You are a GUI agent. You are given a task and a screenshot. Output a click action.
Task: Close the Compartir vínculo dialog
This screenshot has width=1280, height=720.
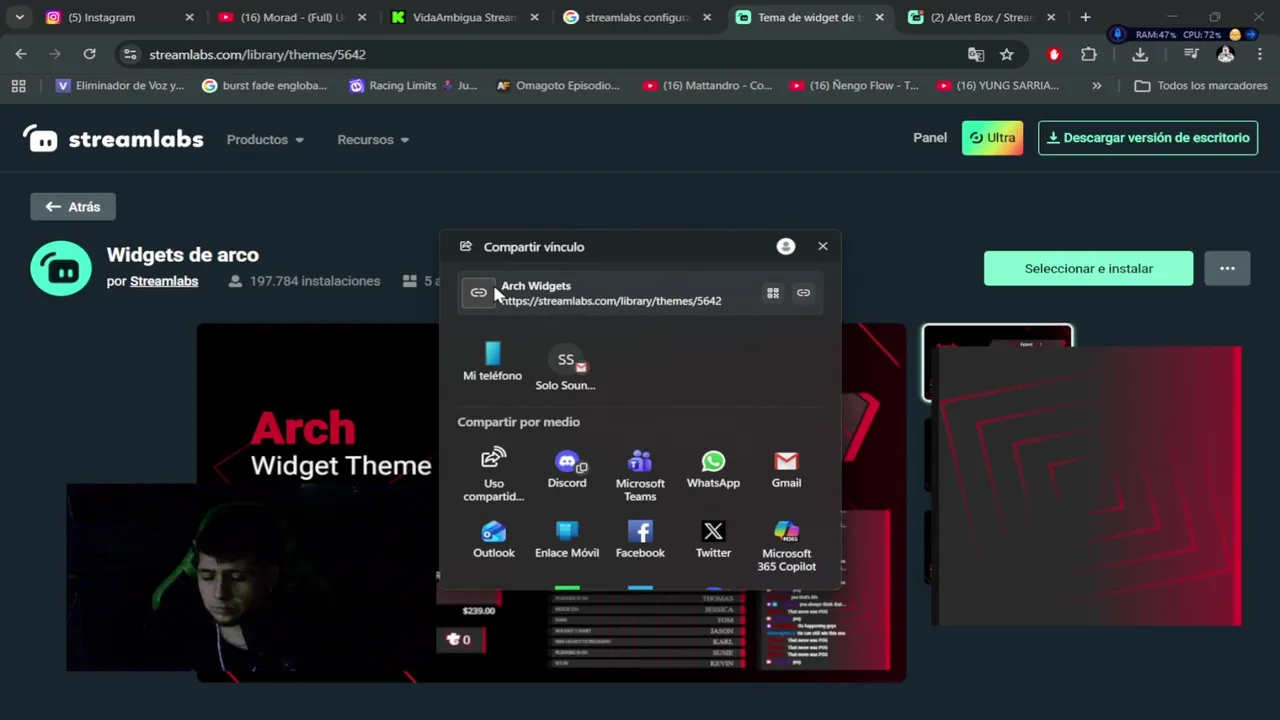click(823, 246)
